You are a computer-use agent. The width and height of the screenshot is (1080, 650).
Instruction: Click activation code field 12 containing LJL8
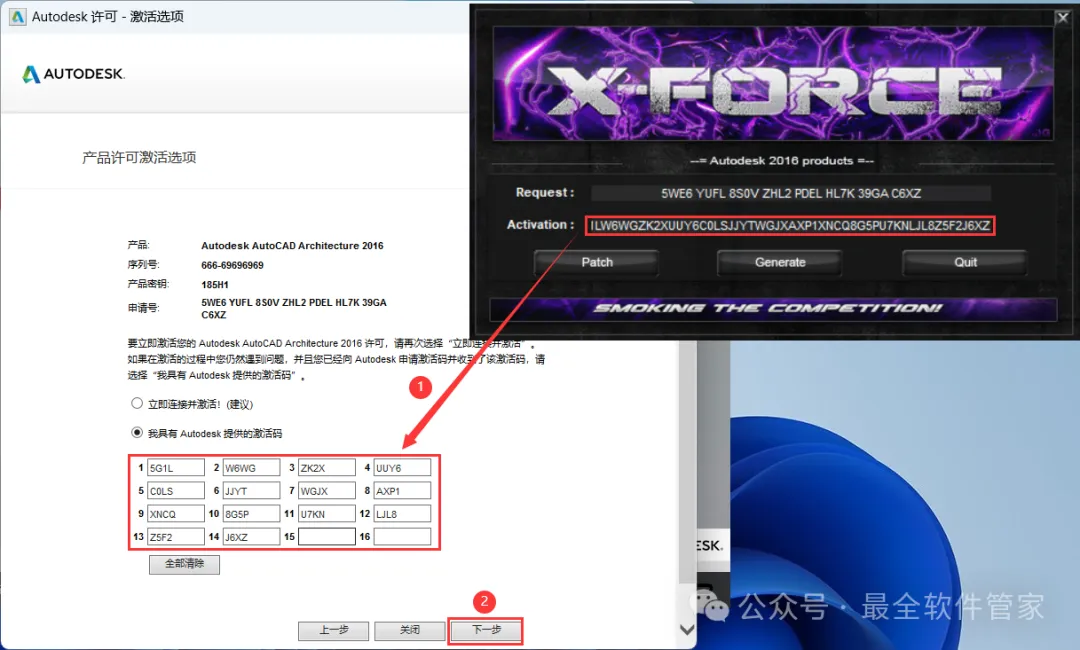[402, 514]
